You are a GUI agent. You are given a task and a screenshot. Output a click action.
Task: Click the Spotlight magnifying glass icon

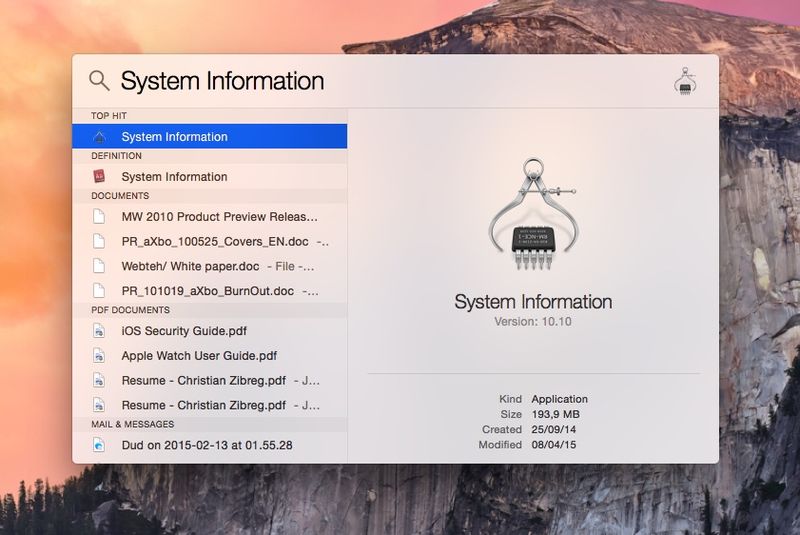point(99,81)
